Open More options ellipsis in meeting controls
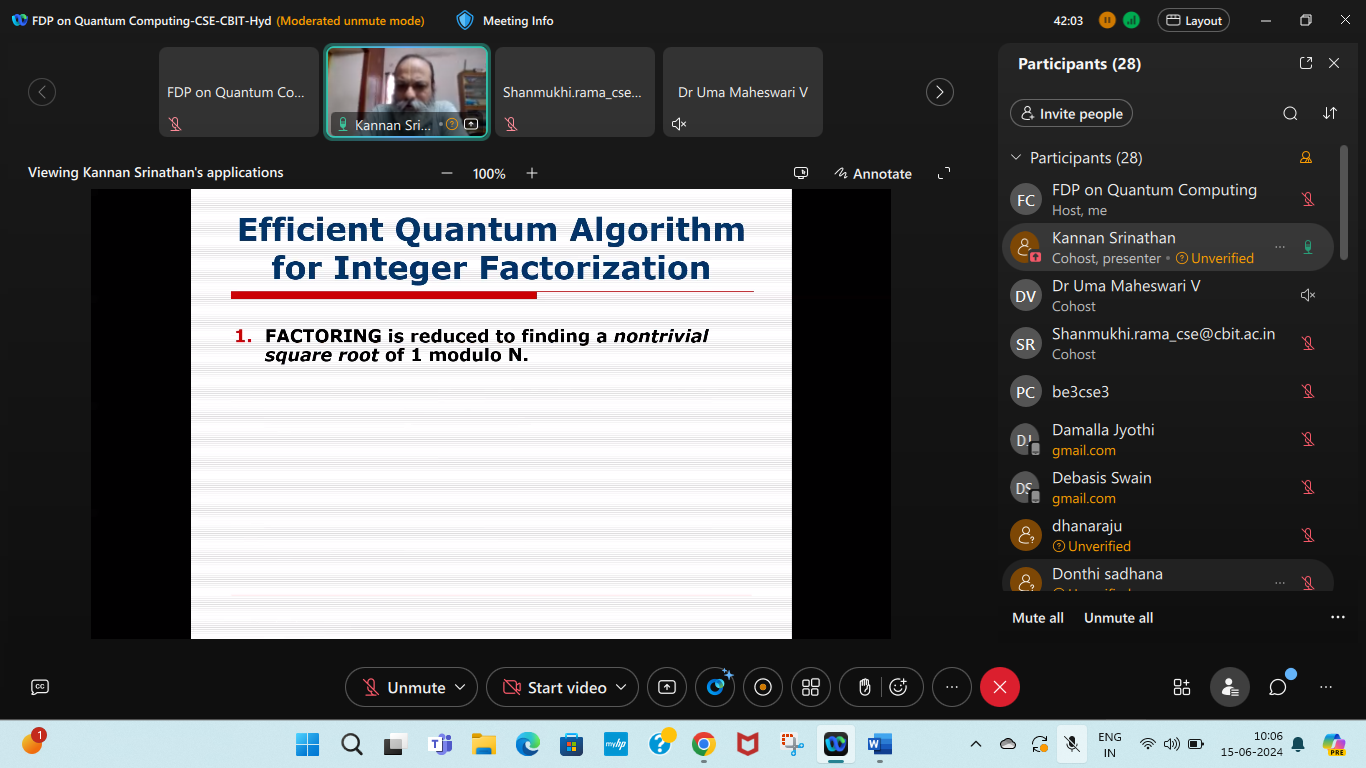The width and height of the screenshot is (1366, 768). click(x=952, y=687)
